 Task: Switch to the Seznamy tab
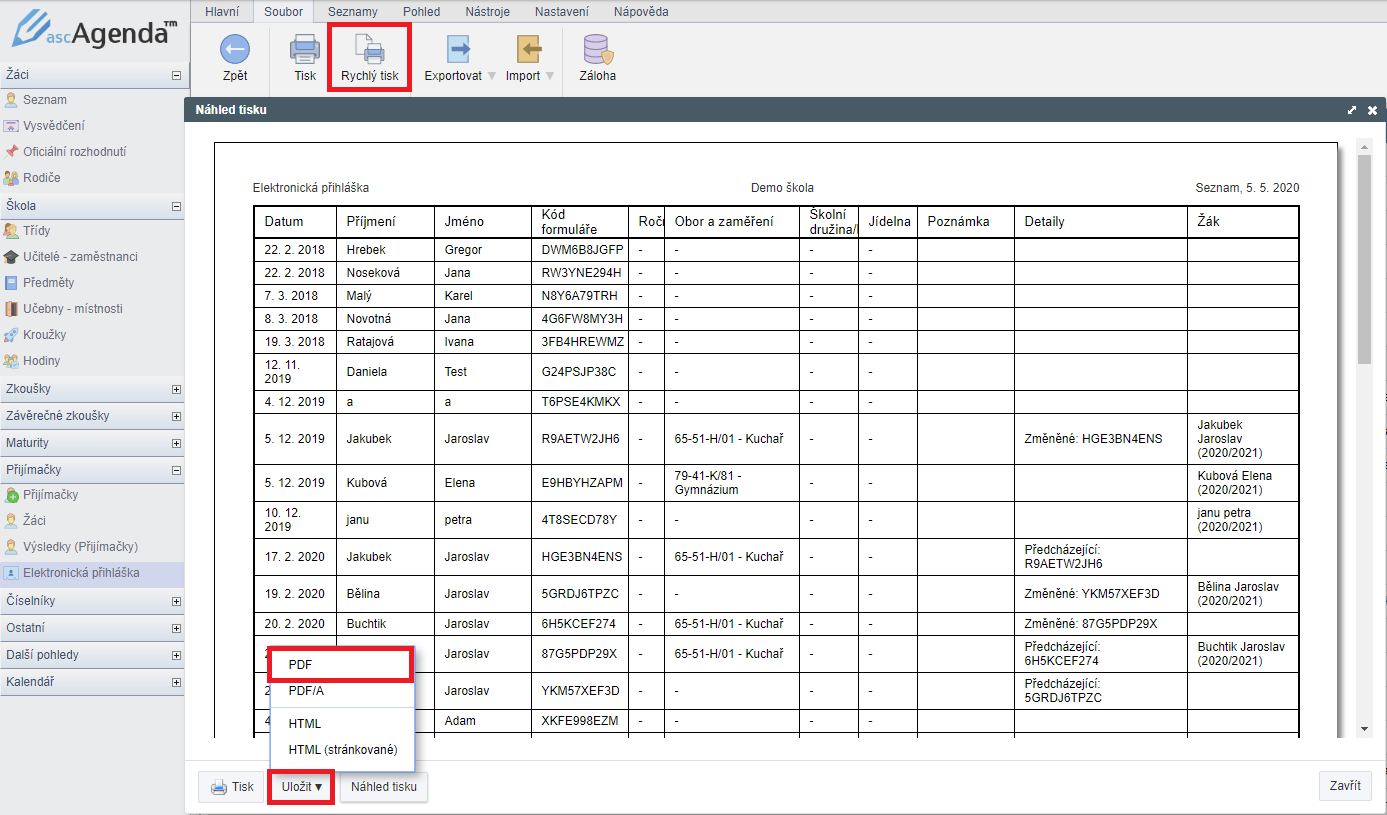pyautogui.click(x=352, y=12)
